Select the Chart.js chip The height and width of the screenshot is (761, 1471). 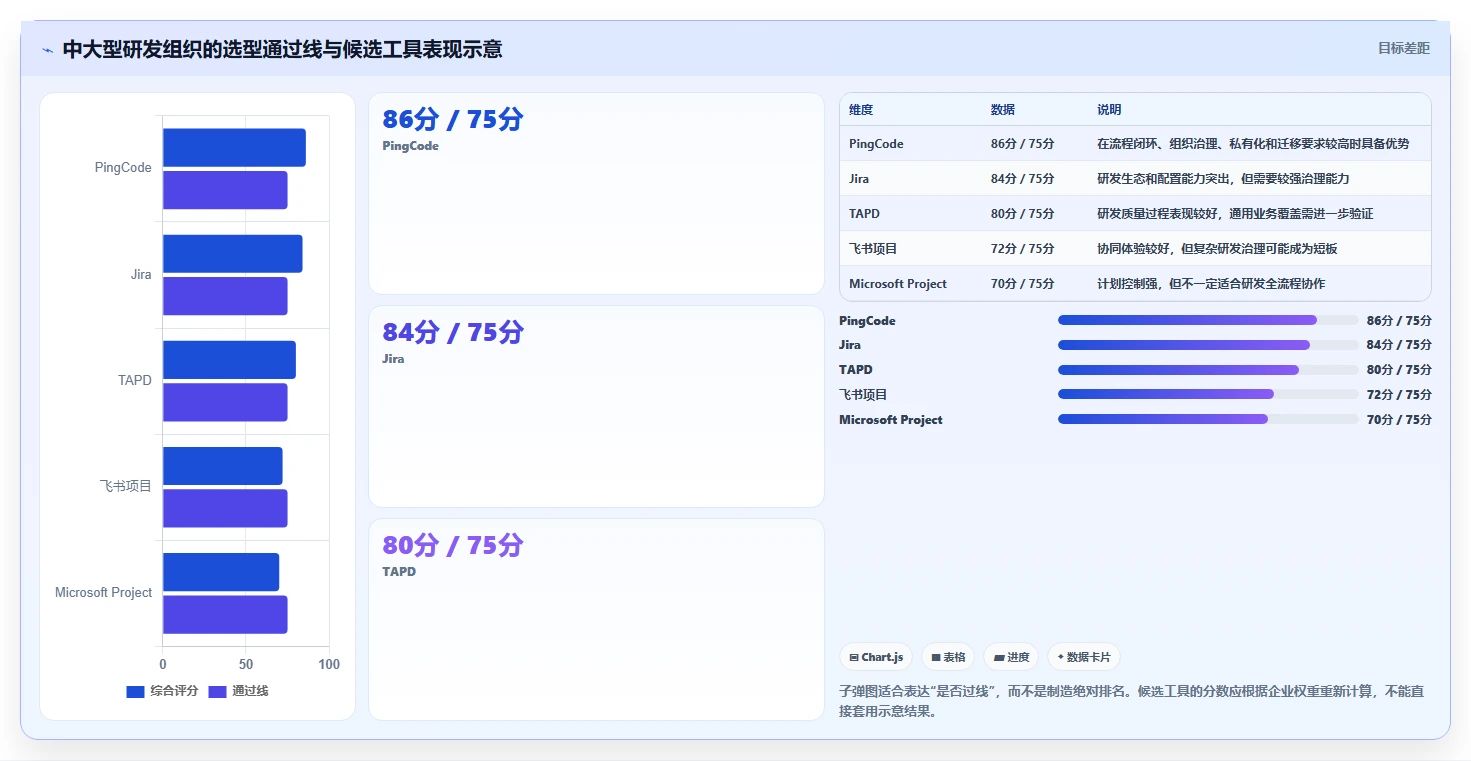(x=876, y=657)
